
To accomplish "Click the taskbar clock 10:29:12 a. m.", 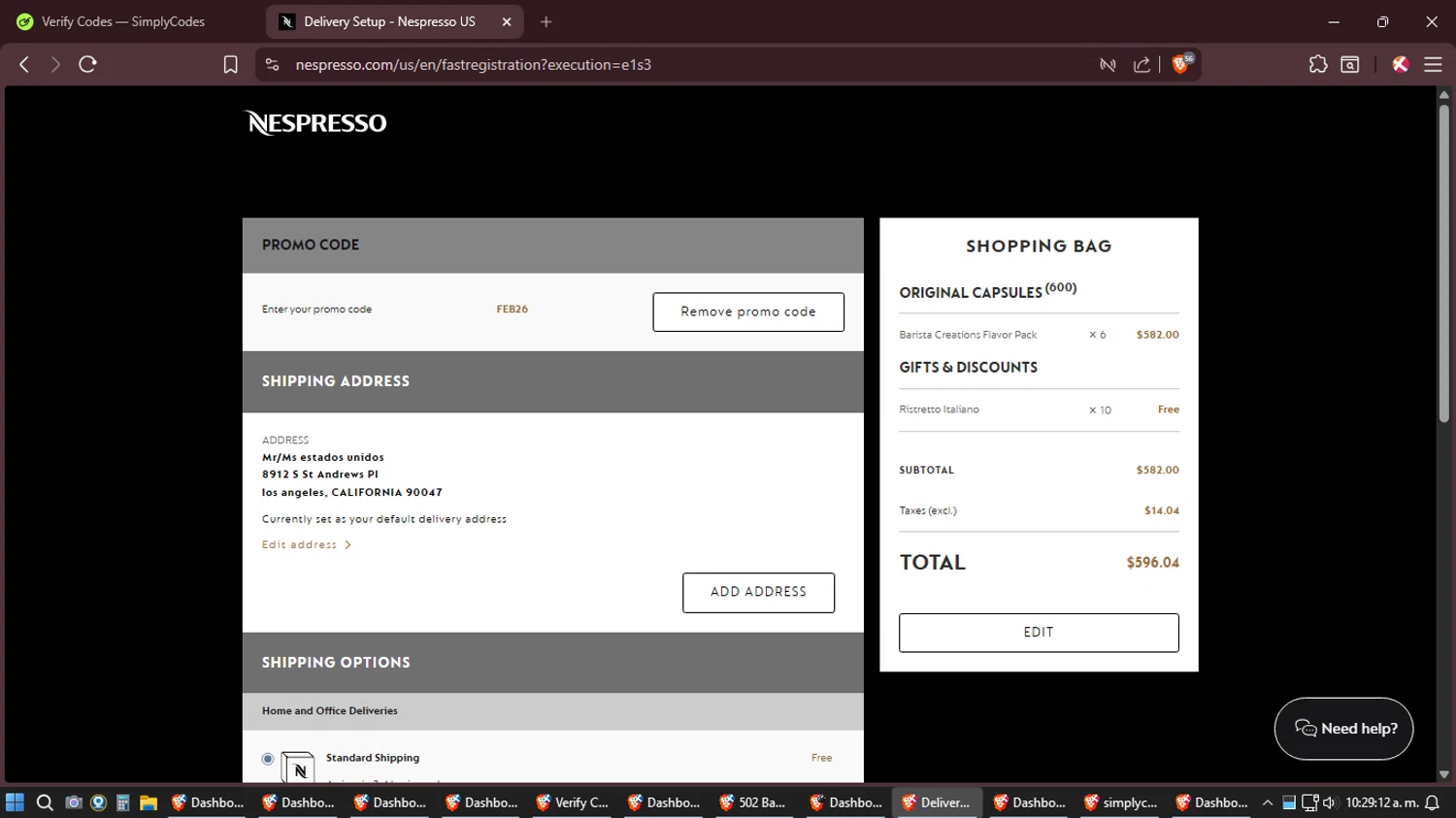I will point(1381,802).
